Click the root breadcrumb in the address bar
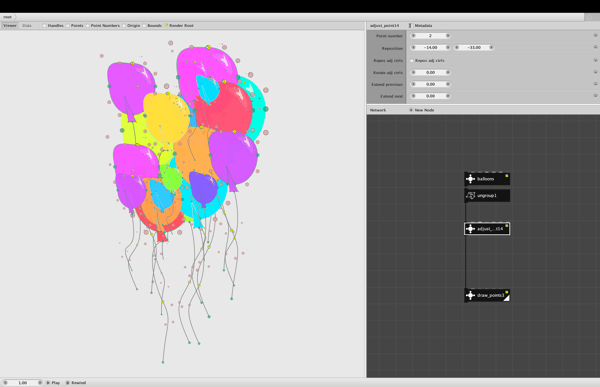This screenshot has height=387, width=600. (x=7, y=17)
